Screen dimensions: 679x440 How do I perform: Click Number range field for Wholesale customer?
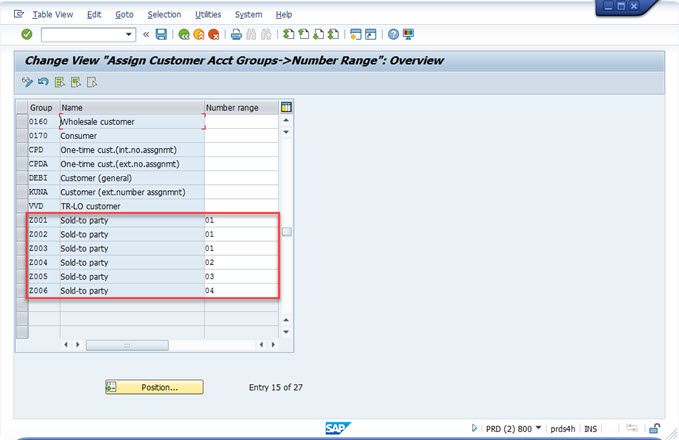click(x=241, y=122)
